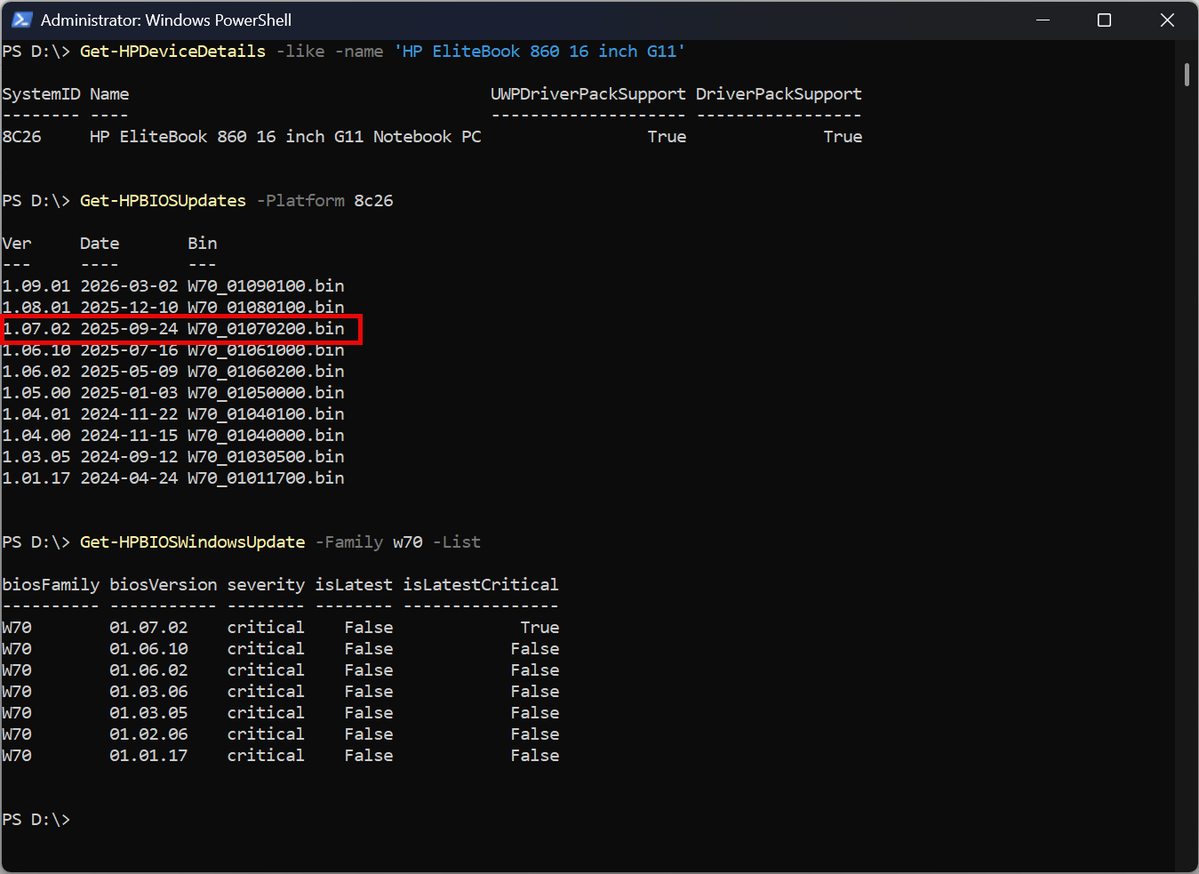Click the 01.06.10 biosVersion value
This screenshot has width=1199, height=874.
tap(148, 649)
